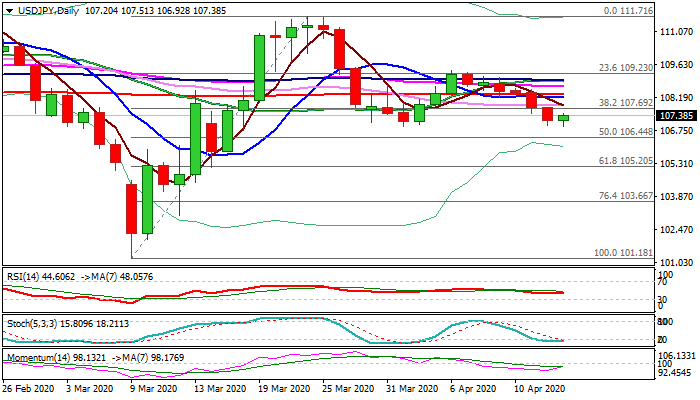This screenshot has height=400, width=700.
Task: Click the 6 Apr 2020 date label
Action: pos(474,389)
